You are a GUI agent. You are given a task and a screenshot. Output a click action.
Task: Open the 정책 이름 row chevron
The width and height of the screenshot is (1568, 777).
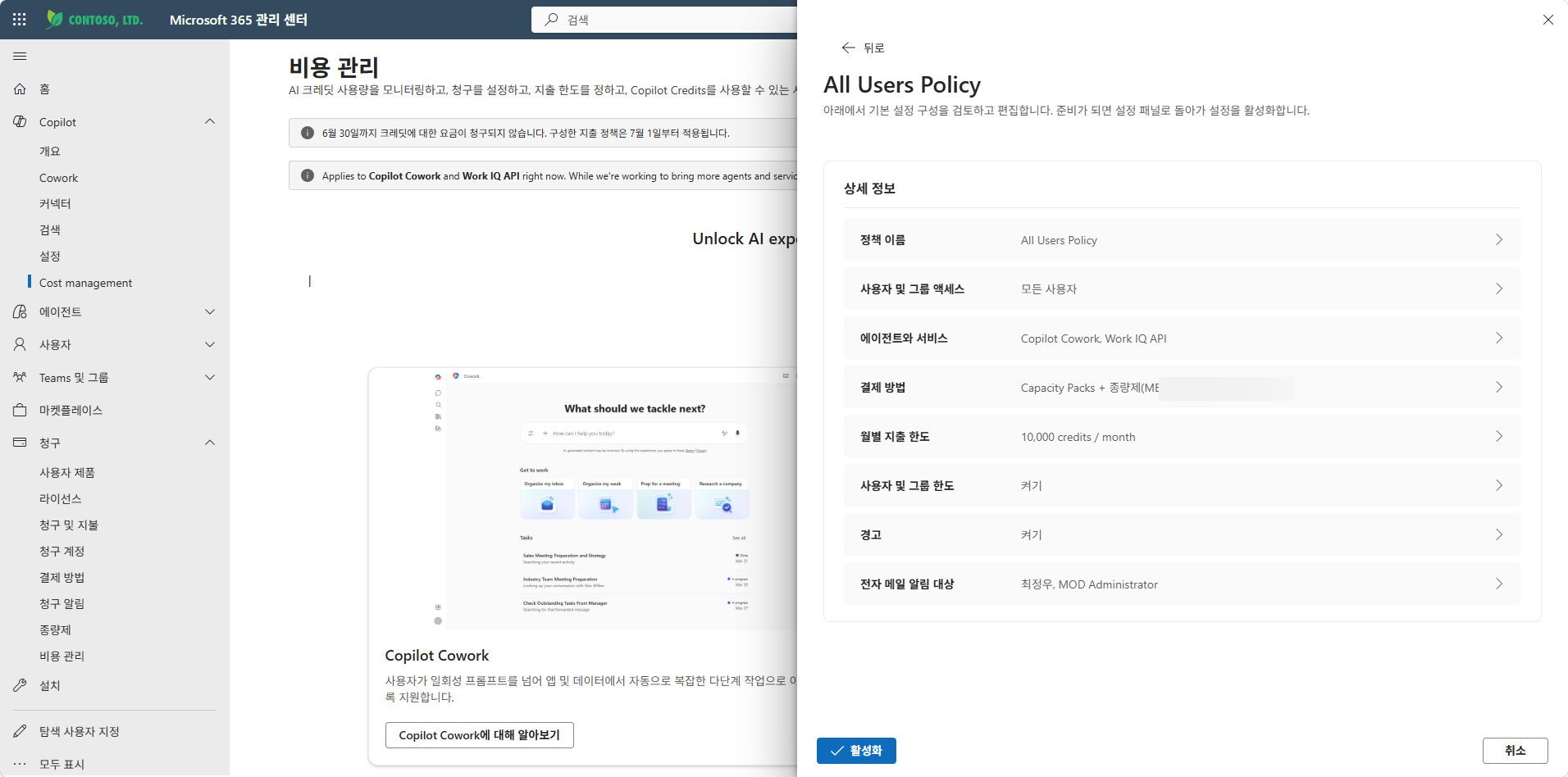coord(1498,239)
